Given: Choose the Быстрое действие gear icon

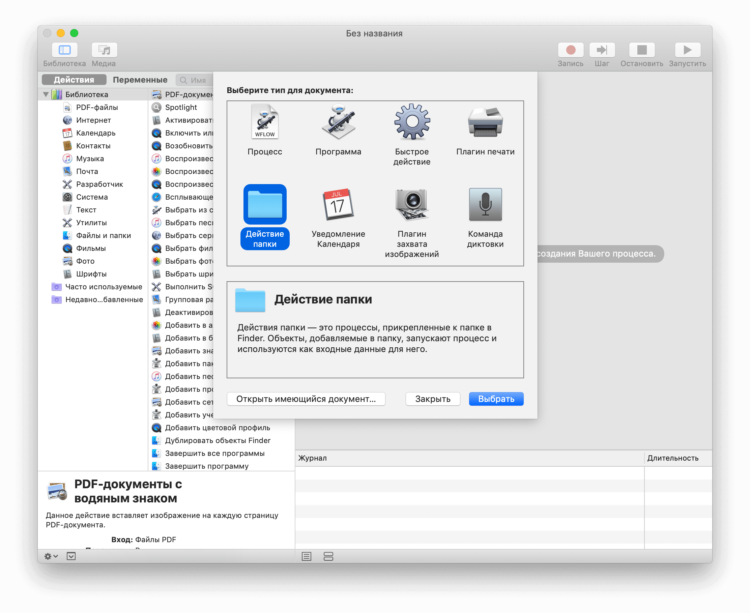Looking at the screenshot, I should pyautogui.click(x=412, y=122).
